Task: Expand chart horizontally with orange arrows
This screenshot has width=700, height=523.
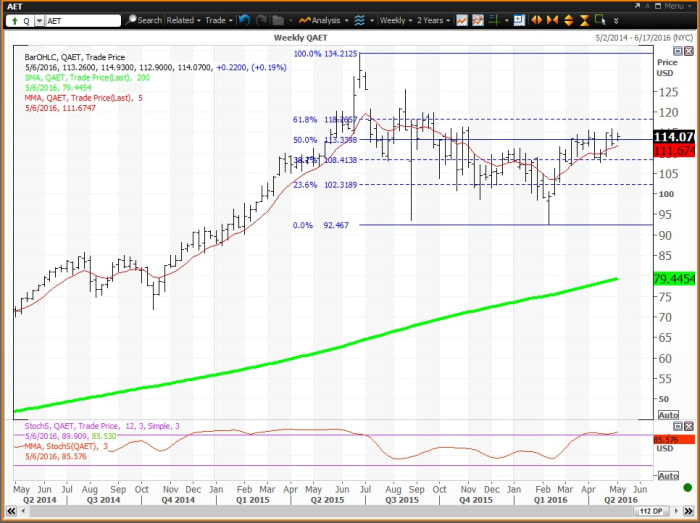Action: tap(537, 20)
